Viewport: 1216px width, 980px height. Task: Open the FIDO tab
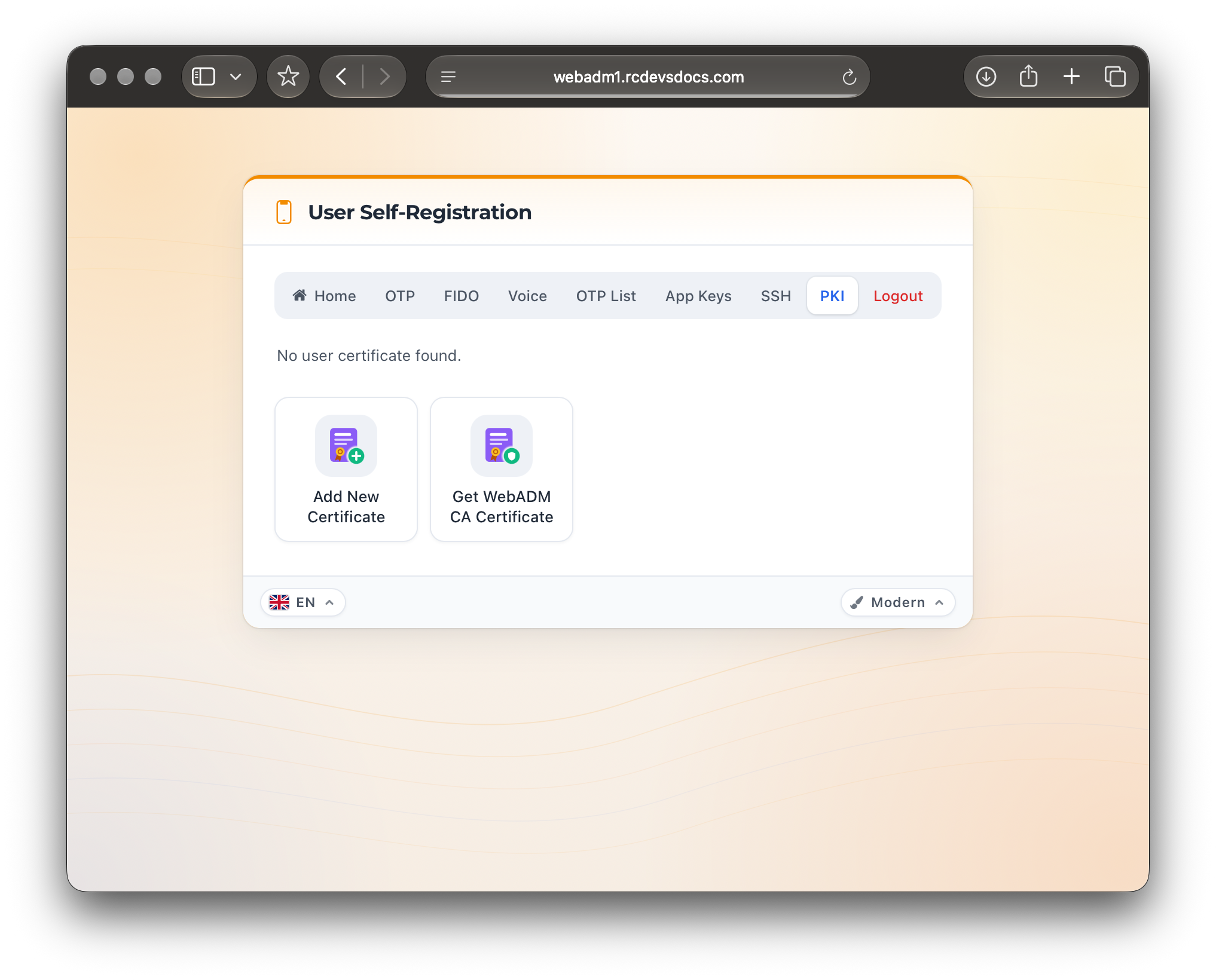tap(461, 296)
